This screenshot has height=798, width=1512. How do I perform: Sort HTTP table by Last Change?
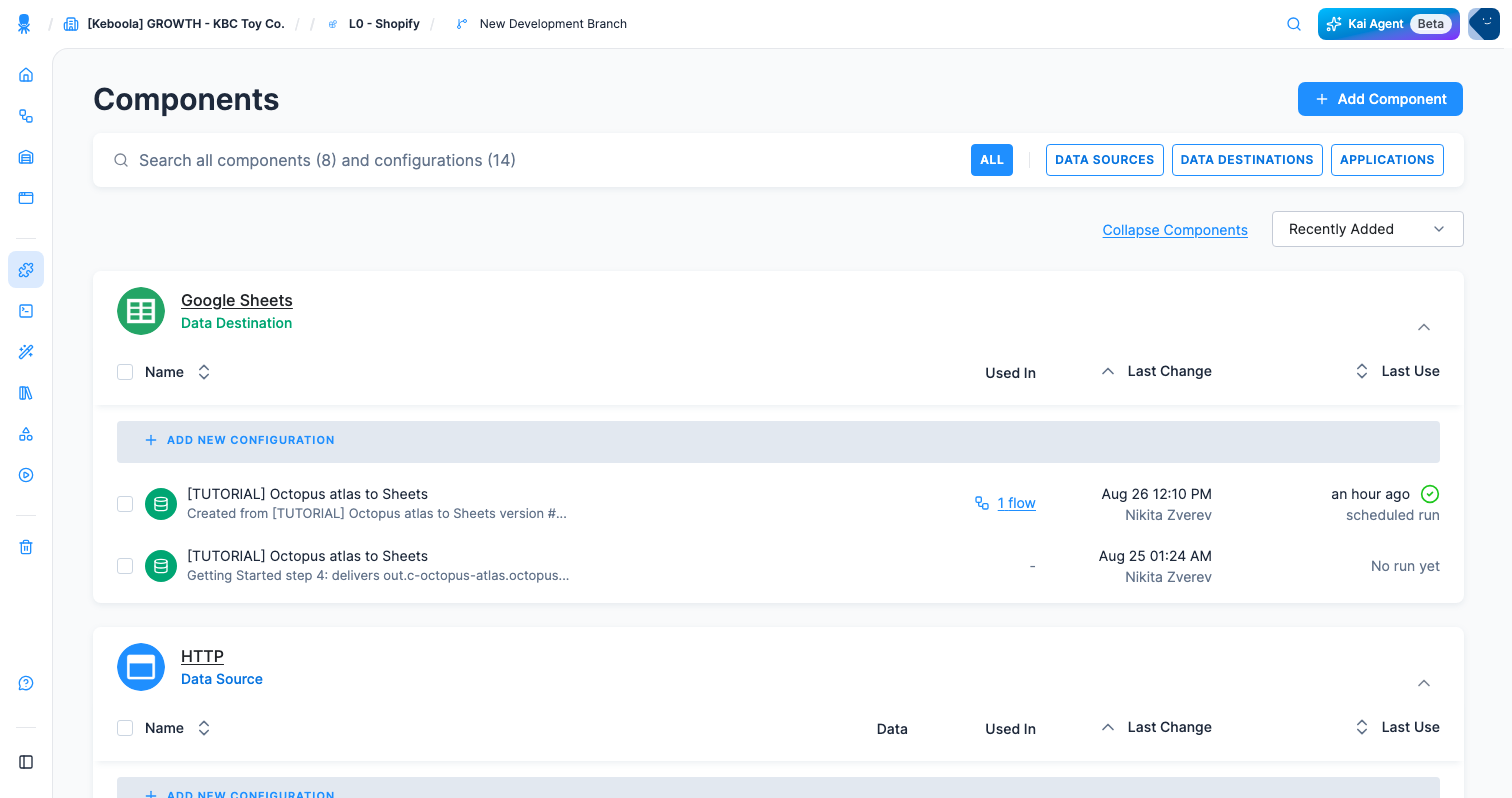[1156, 727]
